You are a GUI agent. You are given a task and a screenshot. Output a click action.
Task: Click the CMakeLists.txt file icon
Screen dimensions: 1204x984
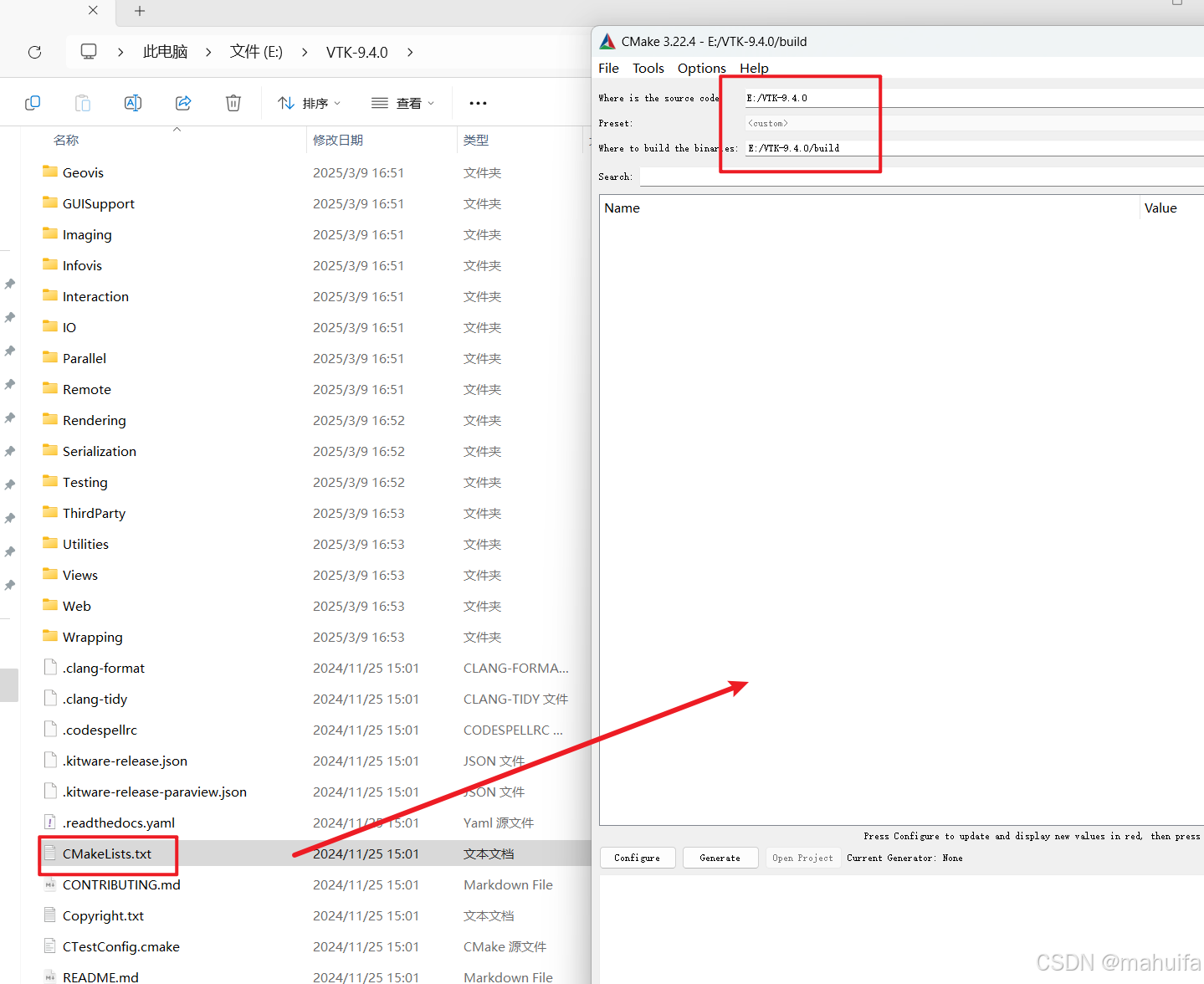(x=50, y=853)
